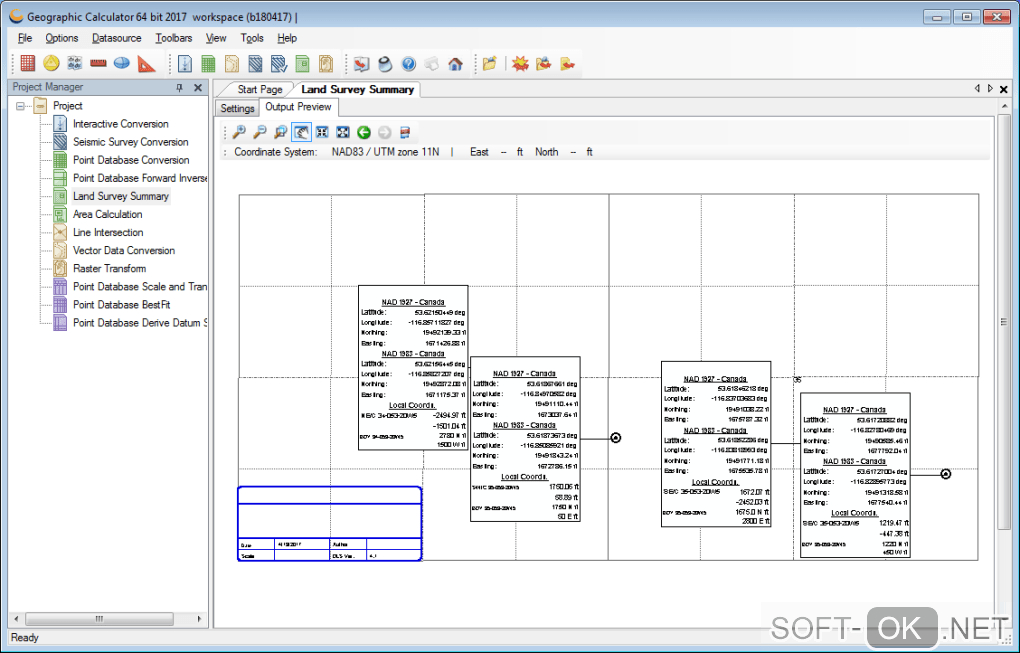Click the zoom in magnifier icon

[239, 132]
